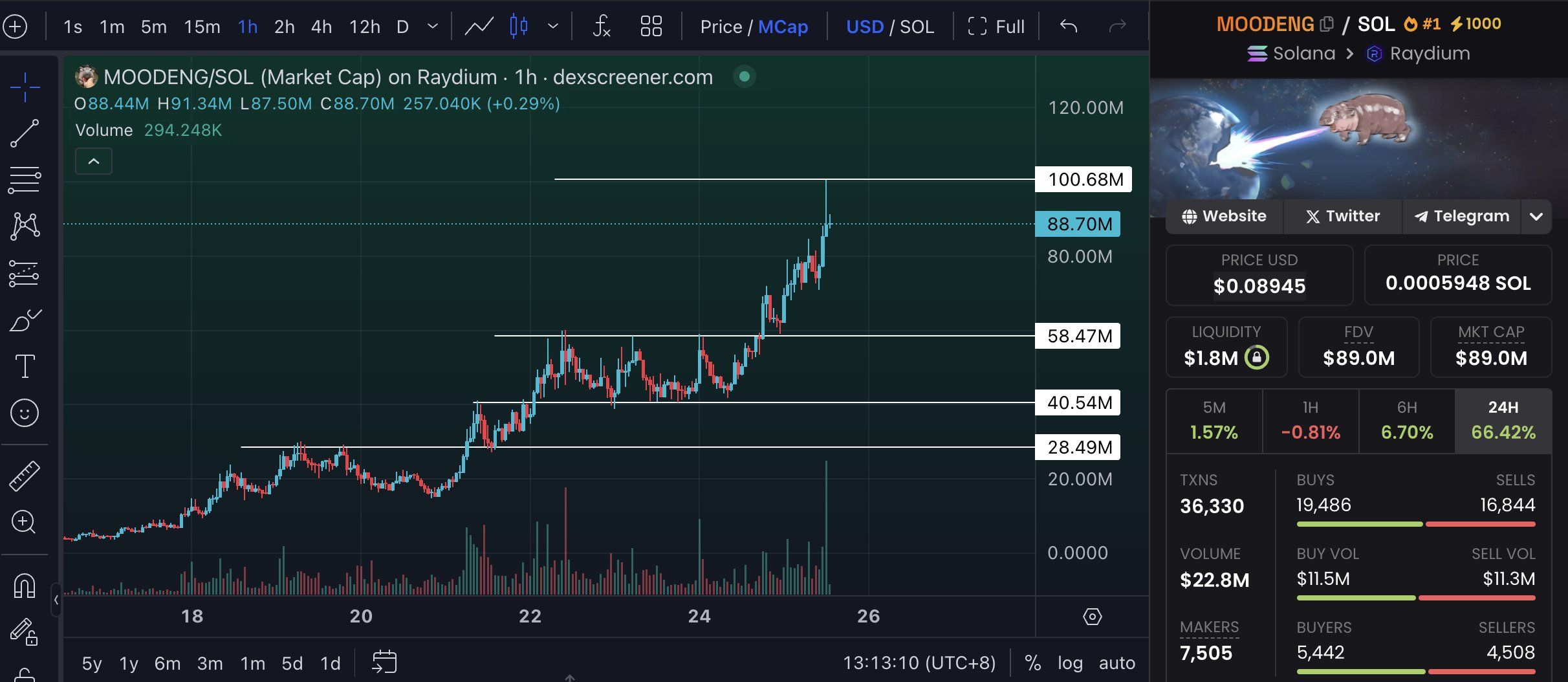1568x682 pixels.
Task: Open the chart in Full screen
Action: point(996,27)
